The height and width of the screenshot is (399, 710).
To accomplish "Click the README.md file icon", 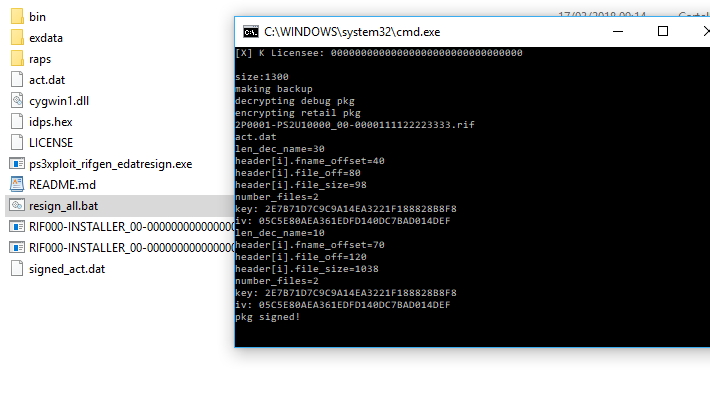I will [17, 184].
